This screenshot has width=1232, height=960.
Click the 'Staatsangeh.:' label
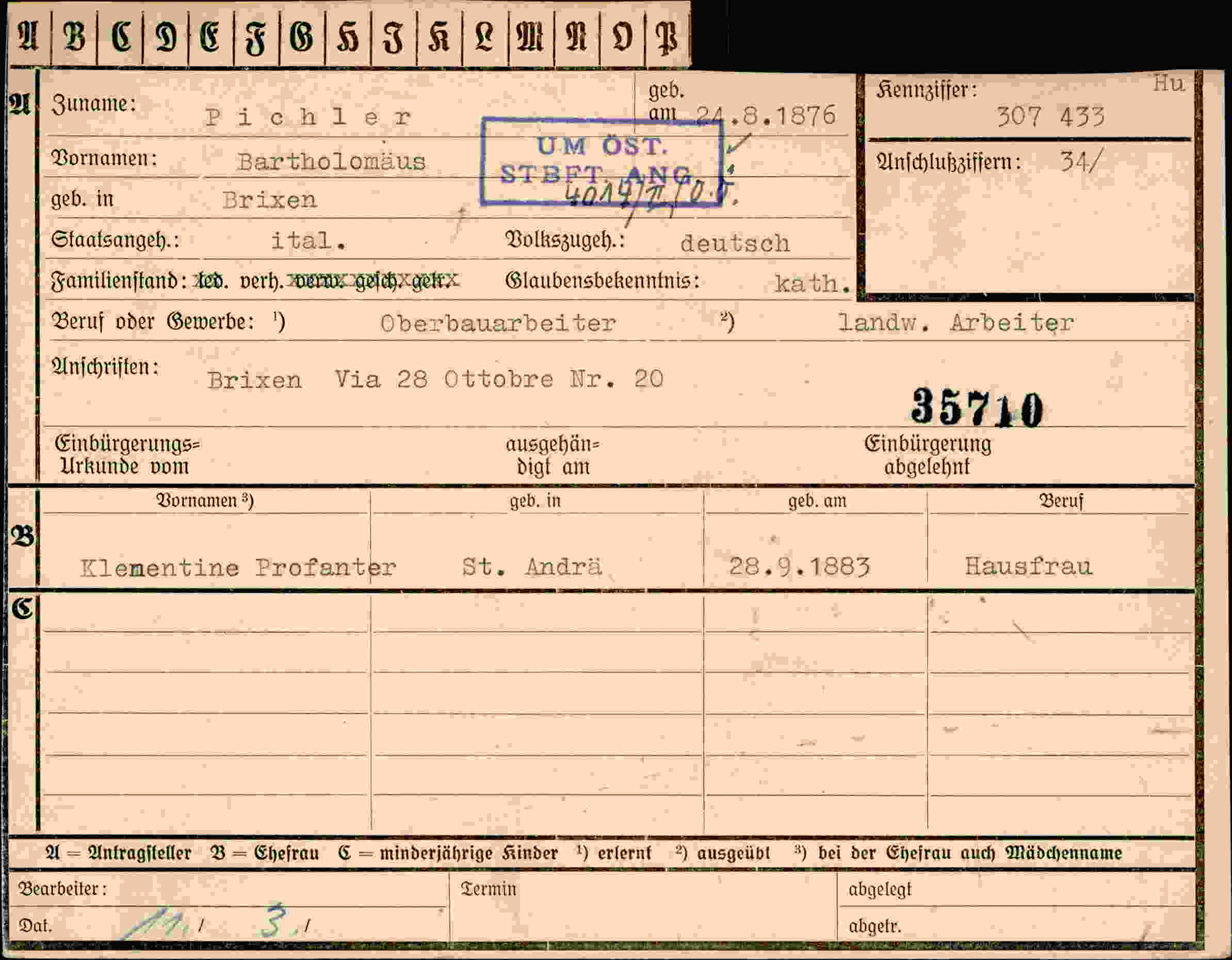click(115, 241)
